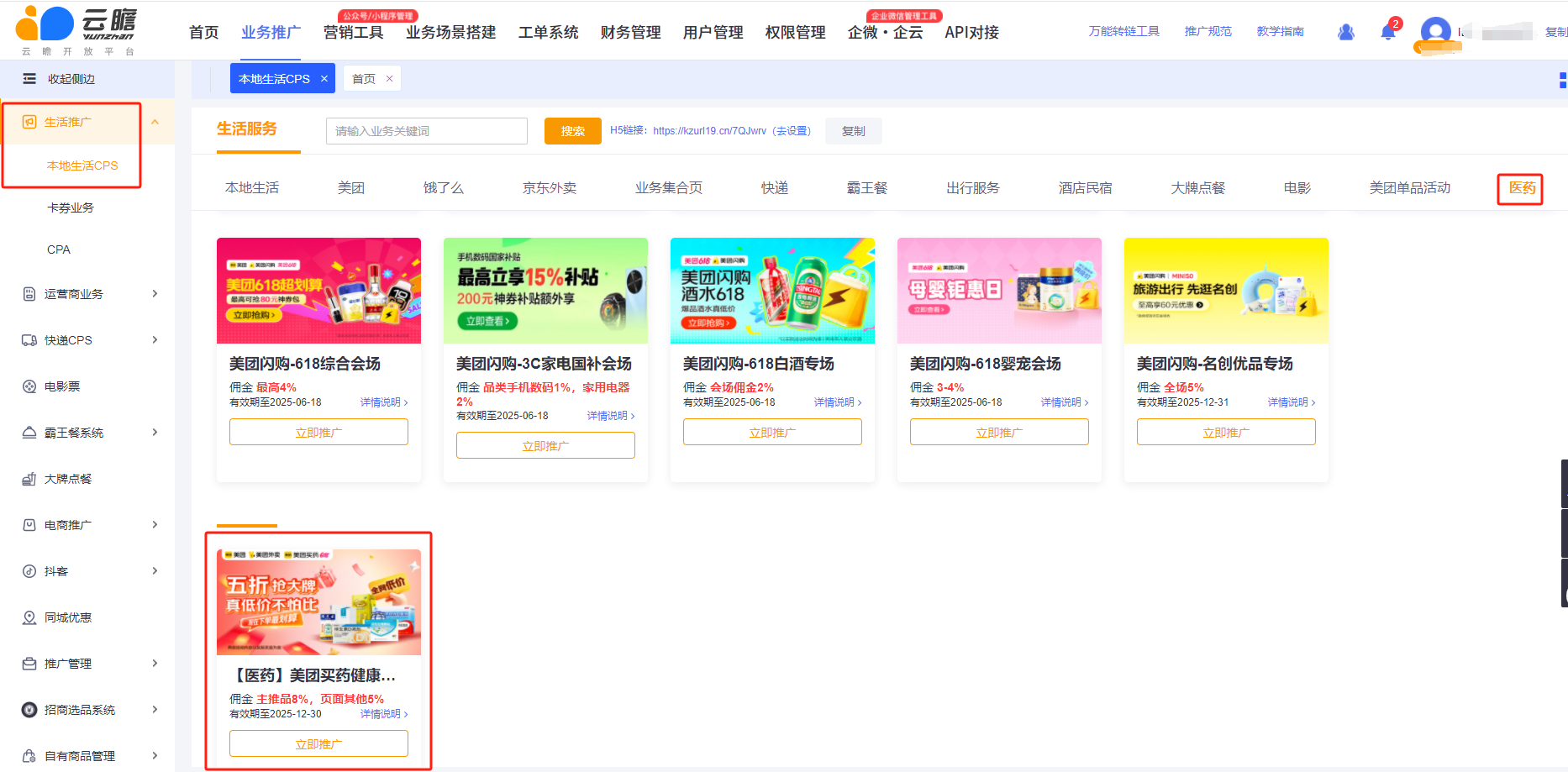Switch to the 医药 category tab
The width and height of the screenshot is (1568, 772).
coord(1522,187)
